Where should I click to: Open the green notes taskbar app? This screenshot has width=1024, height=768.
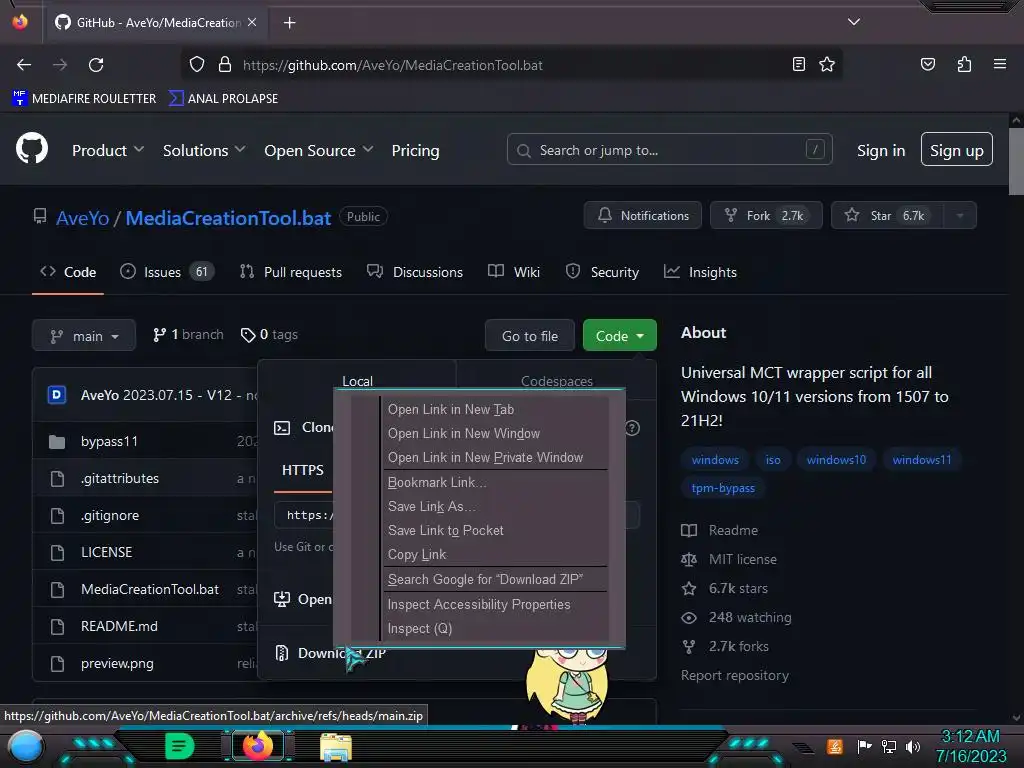pyautogui.click(x=180, y=746)
